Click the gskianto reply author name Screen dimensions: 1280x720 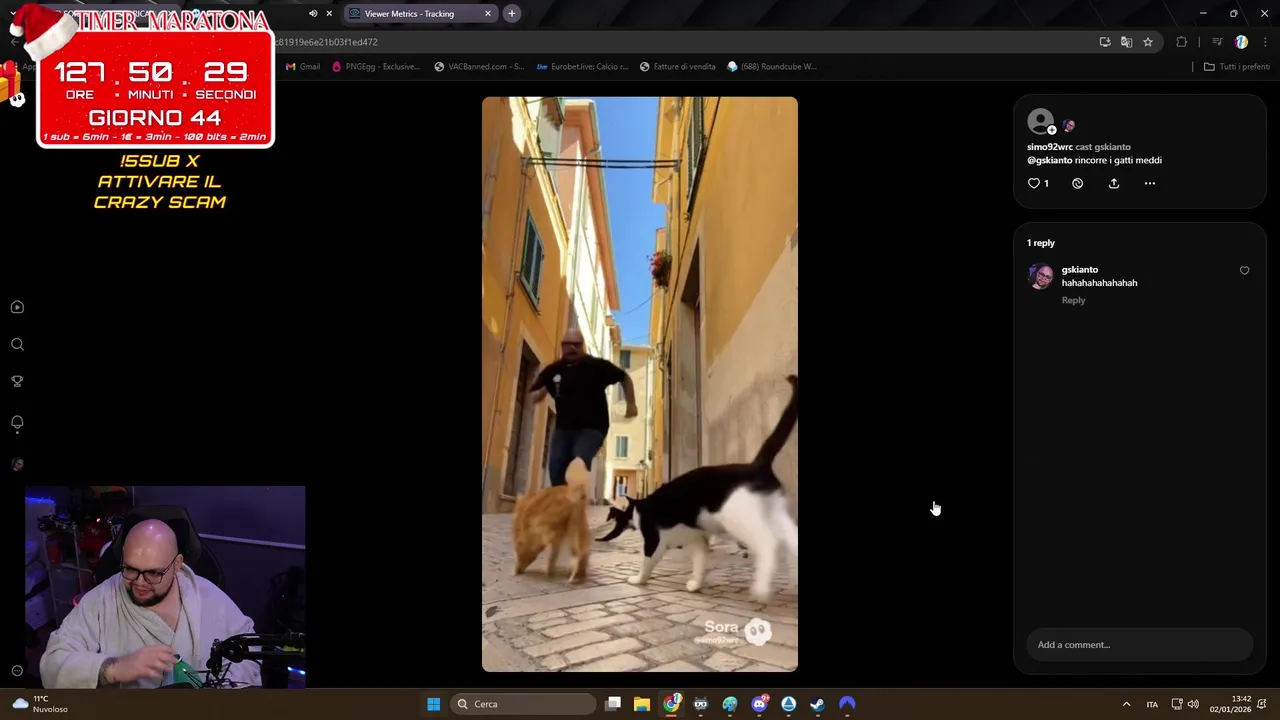tap(1080, 270)
